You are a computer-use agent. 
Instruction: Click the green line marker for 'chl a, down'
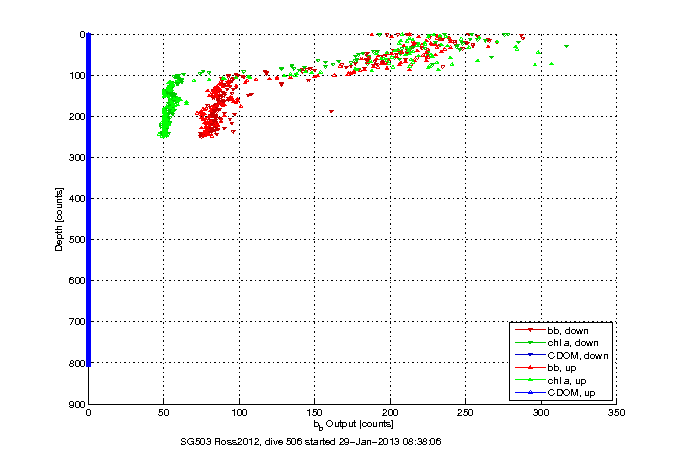coord(530,343)
